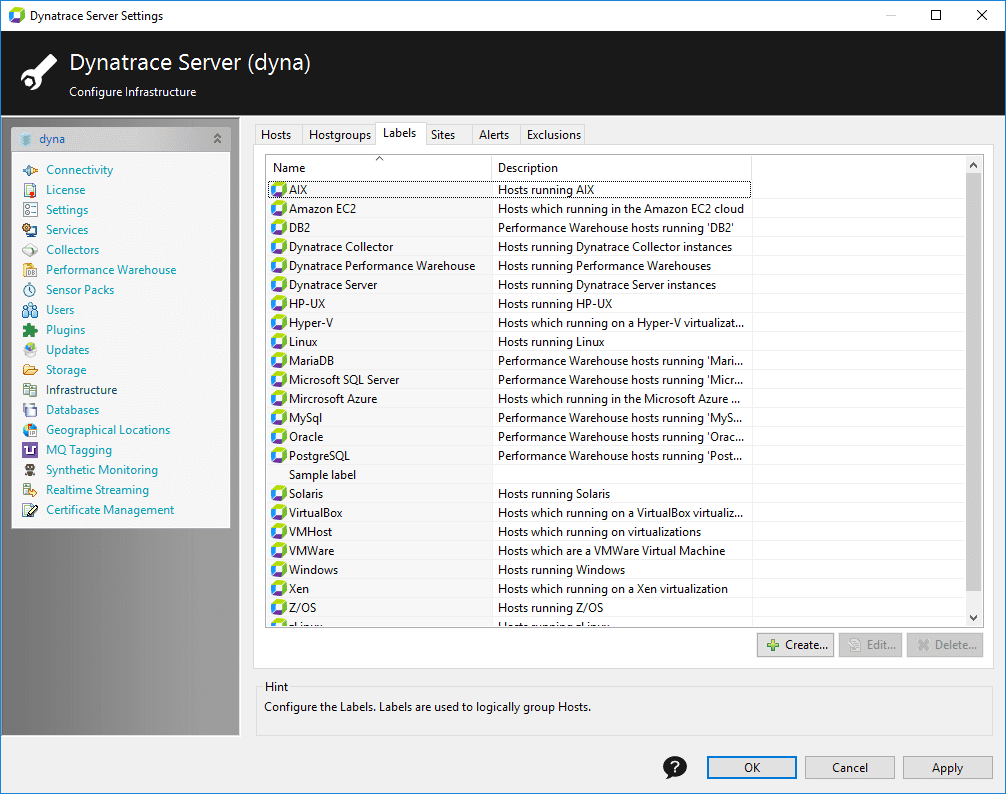
Task: Click the labels list vertical scrollbar thumb
Action: click(x=973, y=382)
